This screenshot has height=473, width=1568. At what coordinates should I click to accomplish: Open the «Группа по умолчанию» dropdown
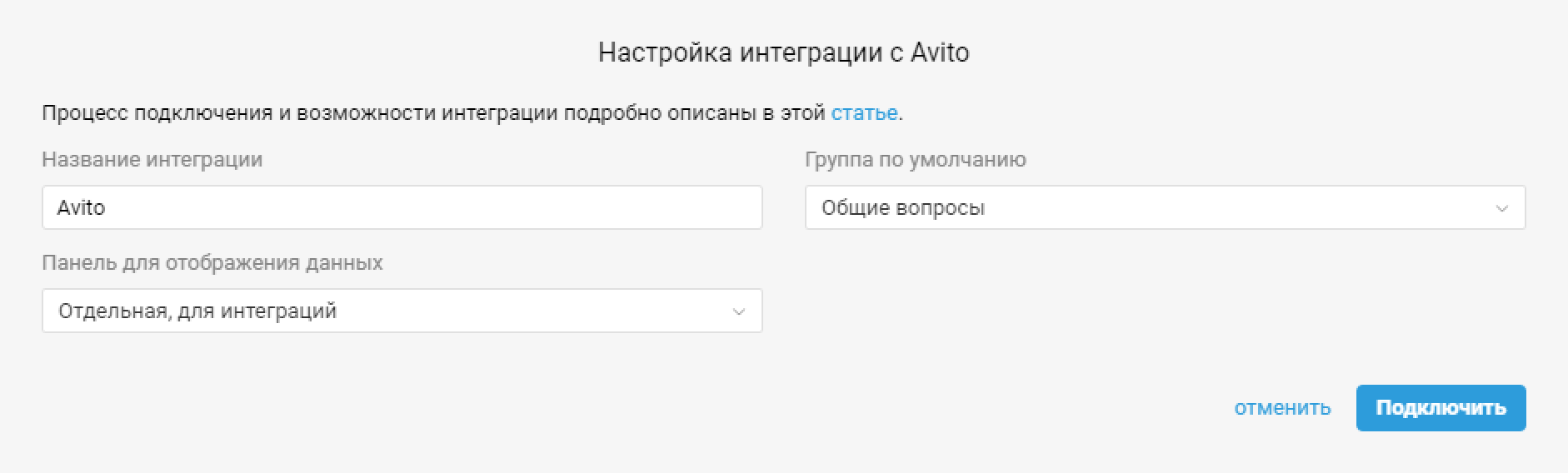(x=1165, y=207)
